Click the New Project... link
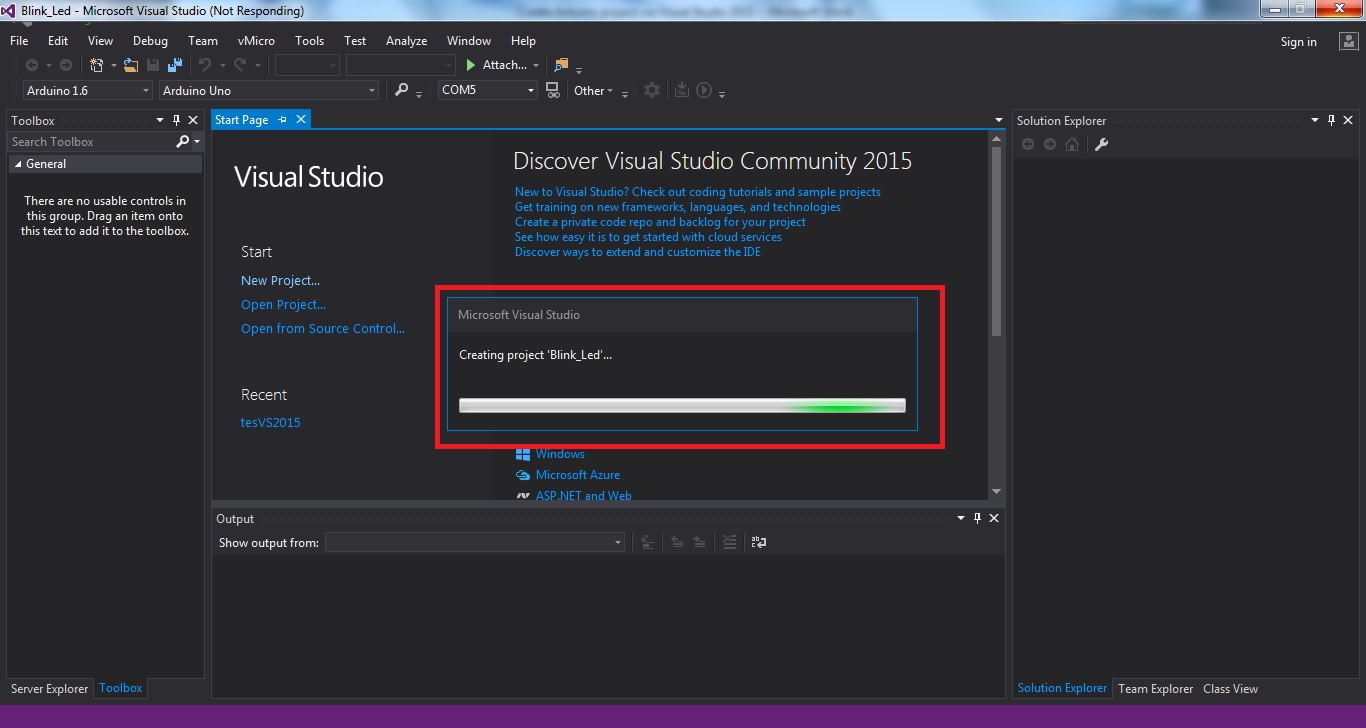The image size is (1366, 728). 280,281
